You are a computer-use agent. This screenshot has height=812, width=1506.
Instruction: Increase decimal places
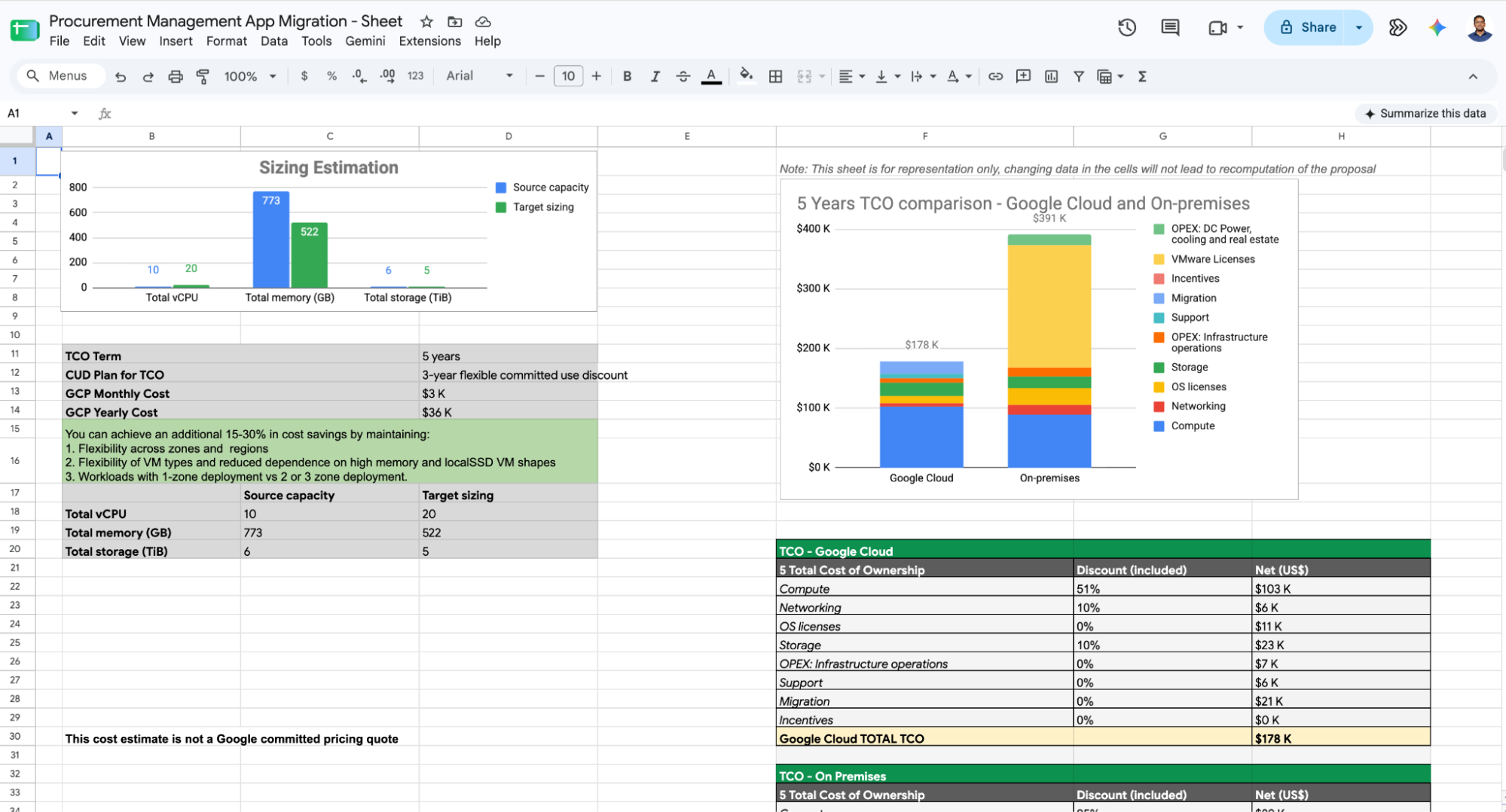tap(387, 76)
